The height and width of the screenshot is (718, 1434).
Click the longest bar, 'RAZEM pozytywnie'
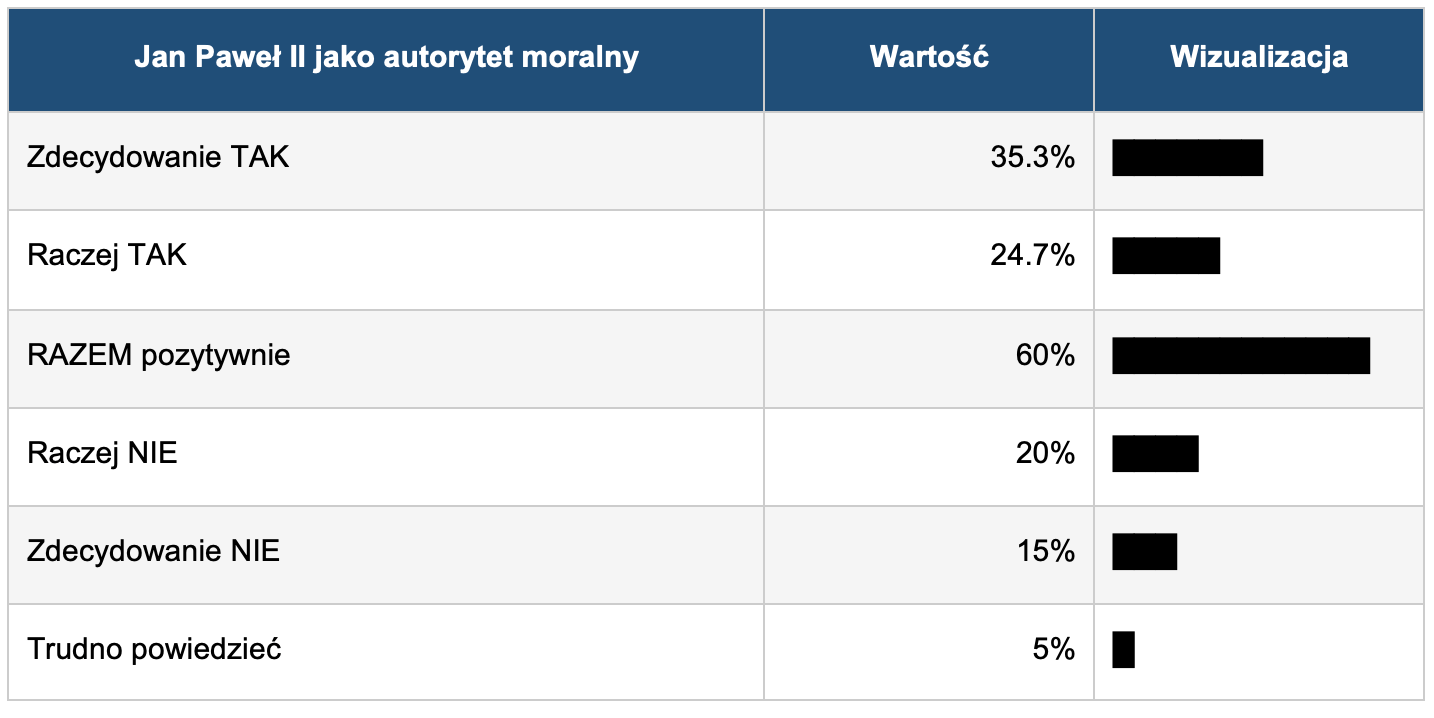[x=1241, y=356]
